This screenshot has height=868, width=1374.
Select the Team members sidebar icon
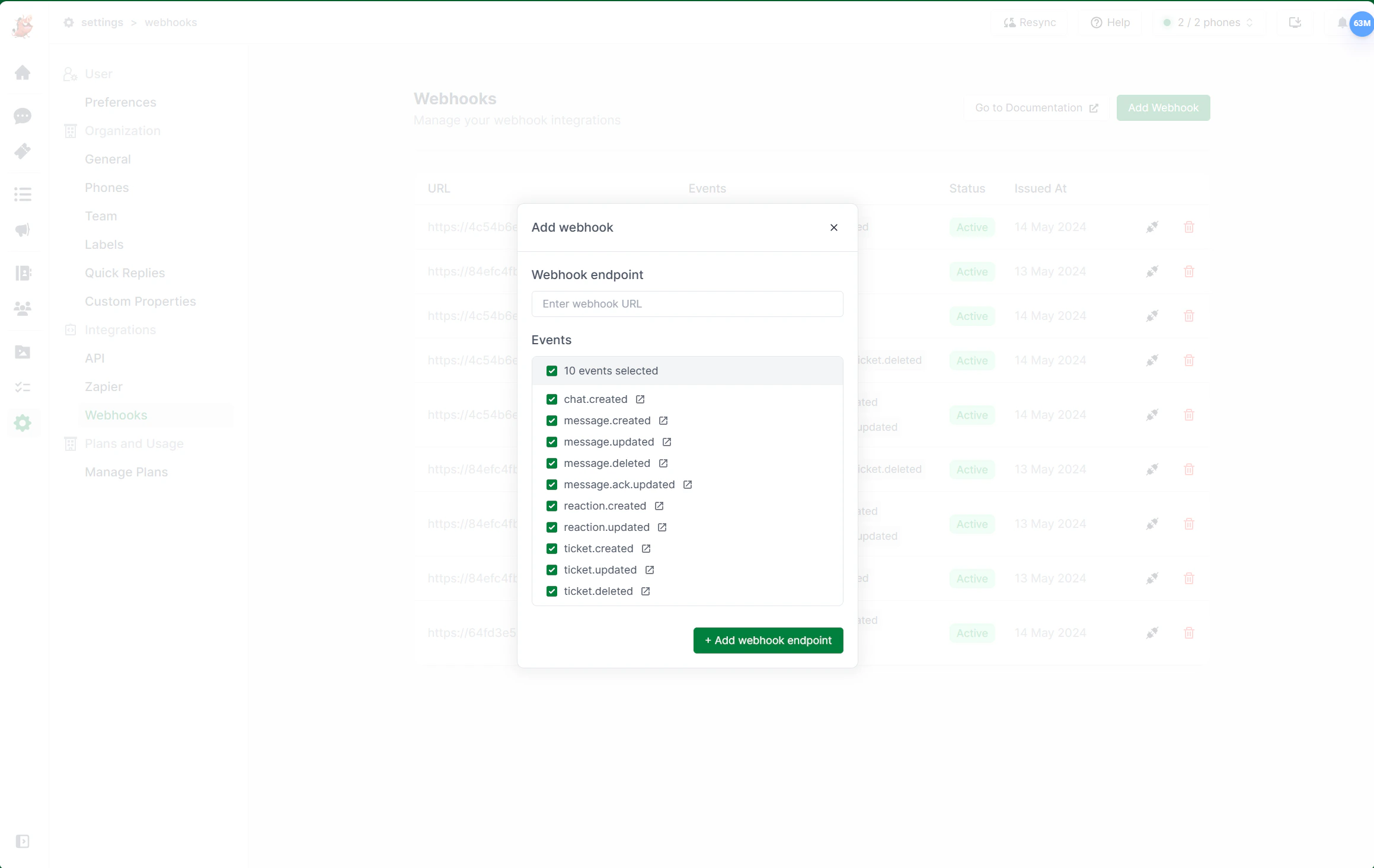tap(23, 308)
